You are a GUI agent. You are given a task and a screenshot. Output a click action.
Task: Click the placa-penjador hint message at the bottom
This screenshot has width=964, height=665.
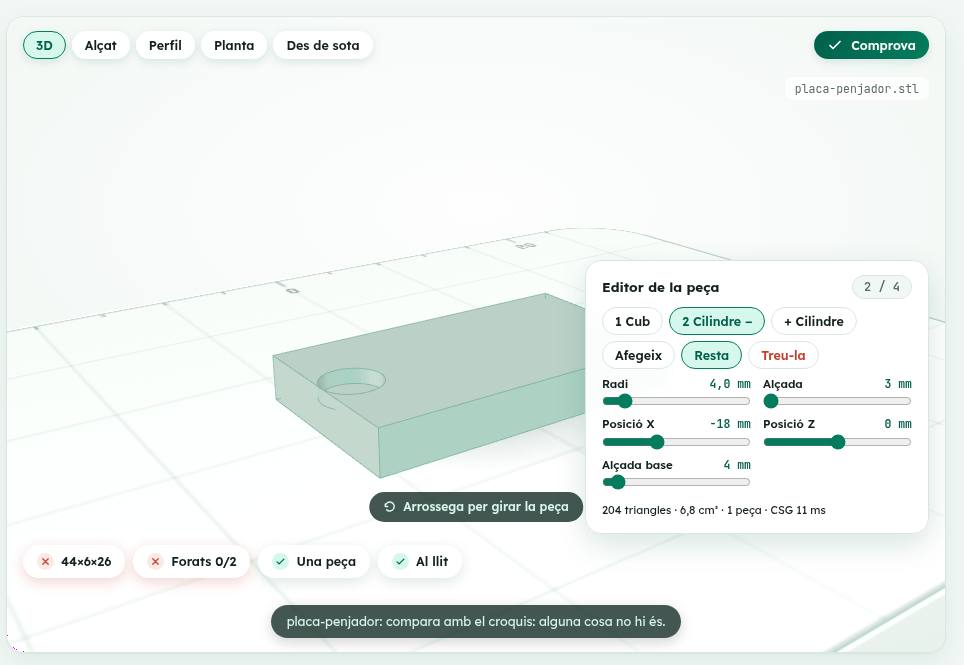pyautogui.click(x=476, y=621)
